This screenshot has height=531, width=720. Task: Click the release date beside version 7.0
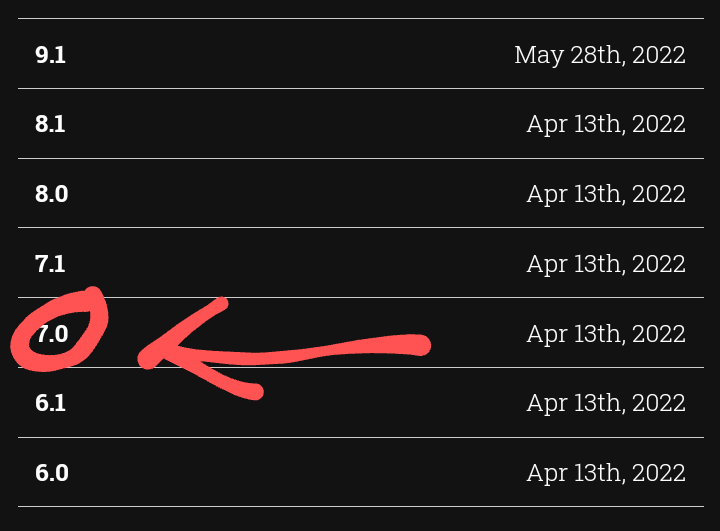pos(606,334)
